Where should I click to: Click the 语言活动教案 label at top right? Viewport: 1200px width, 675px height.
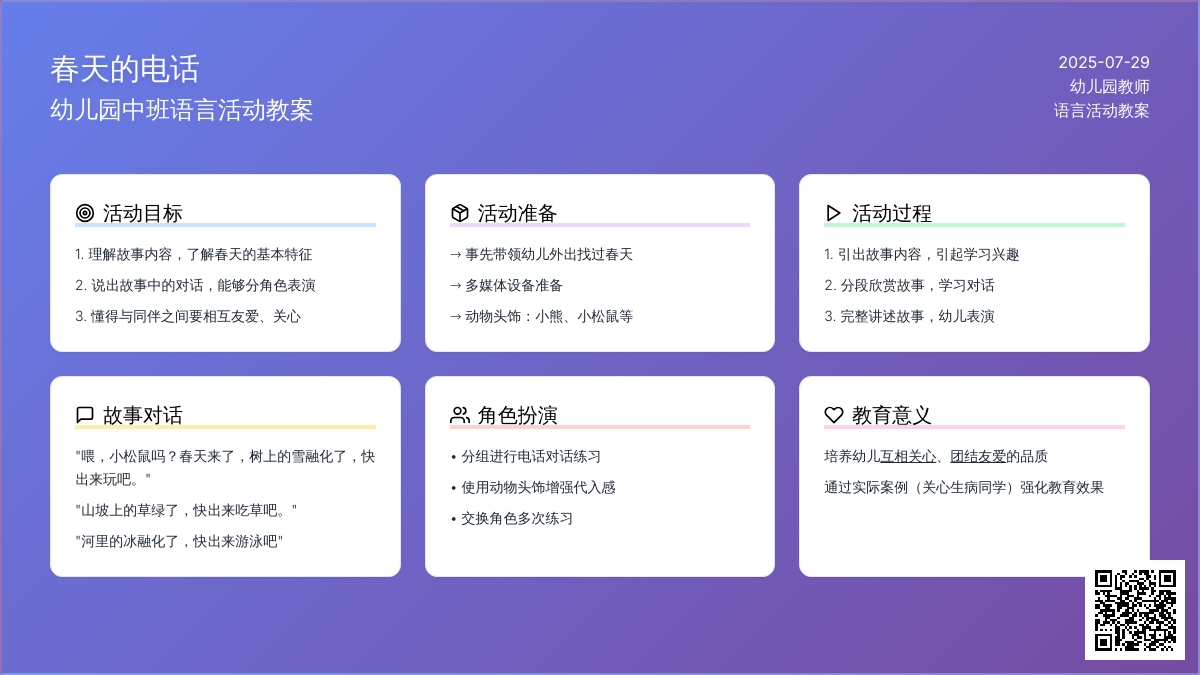[x=1102, y=110]
